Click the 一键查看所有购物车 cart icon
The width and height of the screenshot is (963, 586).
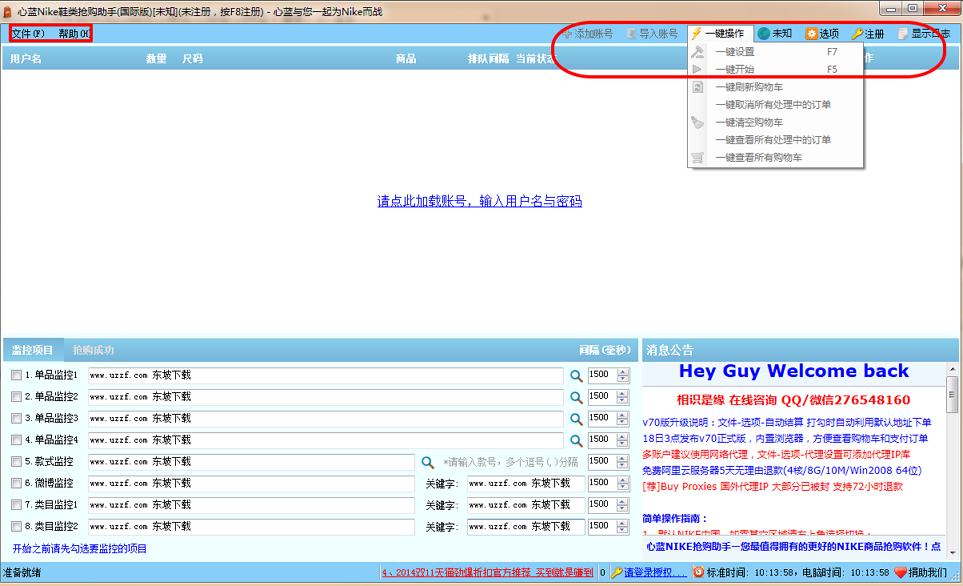pos(697,158)
